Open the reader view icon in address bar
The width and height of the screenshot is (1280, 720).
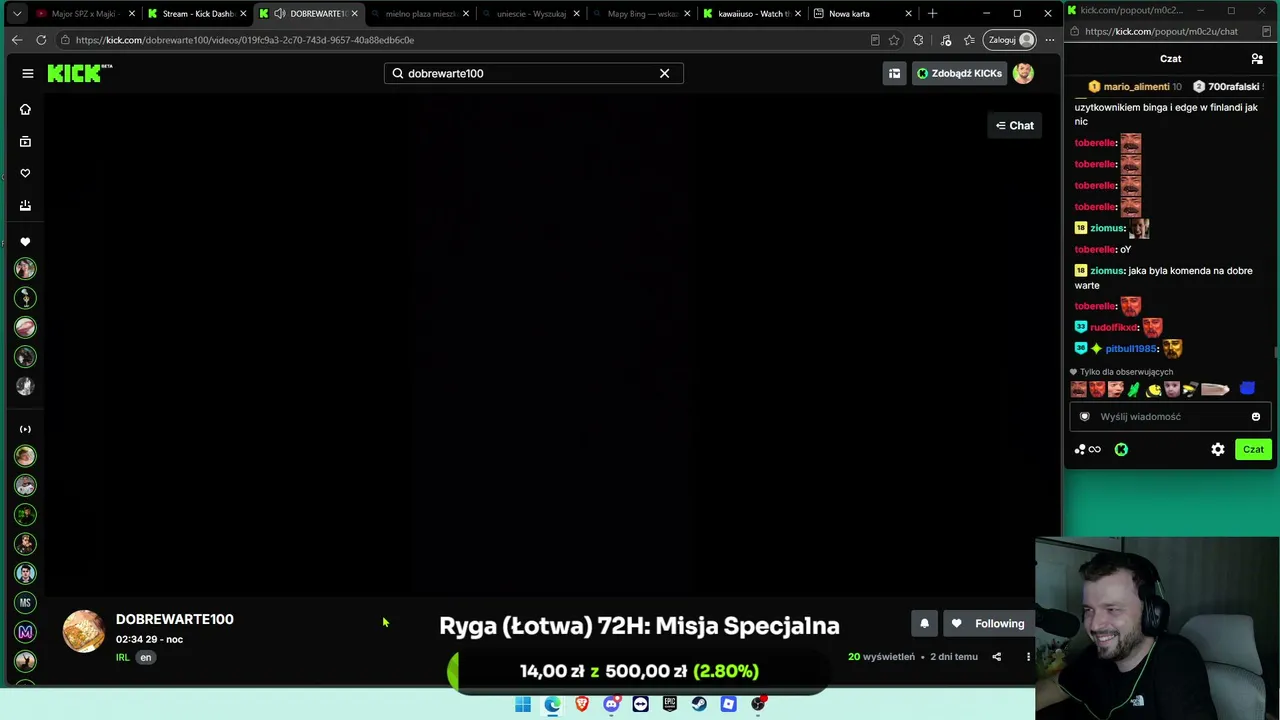(875, 40)
